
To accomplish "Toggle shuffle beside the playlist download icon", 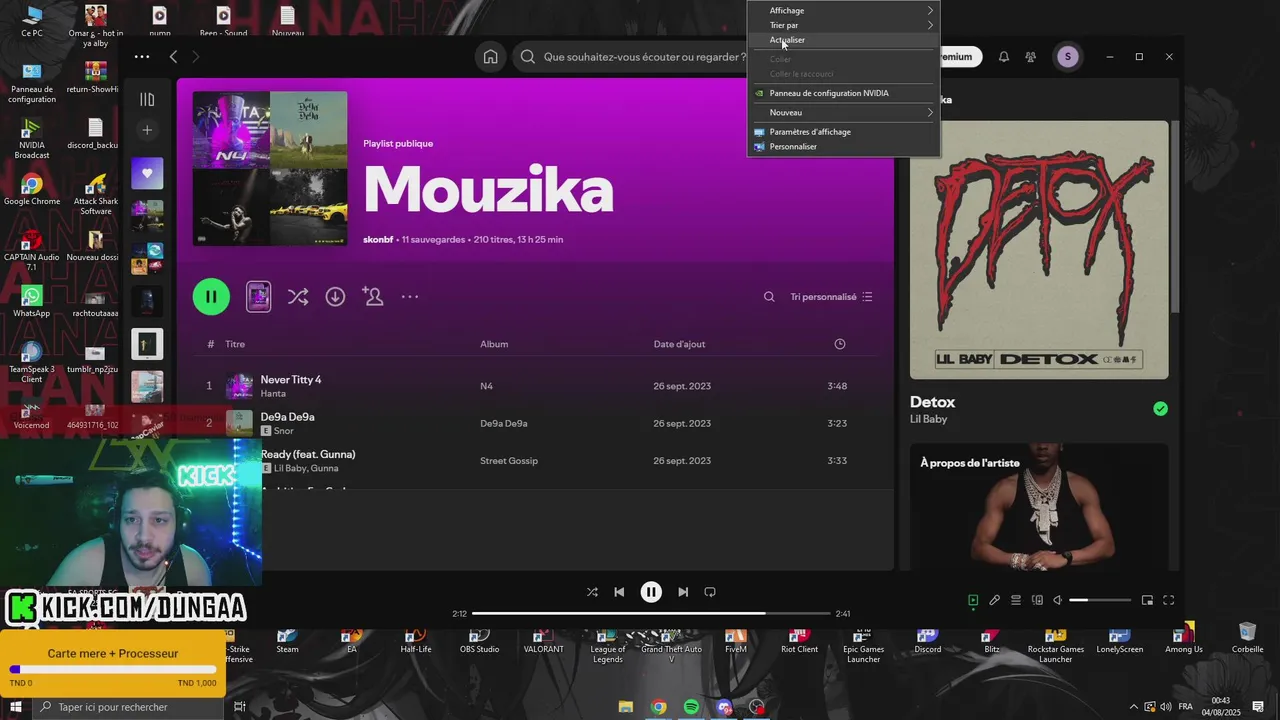I will (x=298, y=297).
